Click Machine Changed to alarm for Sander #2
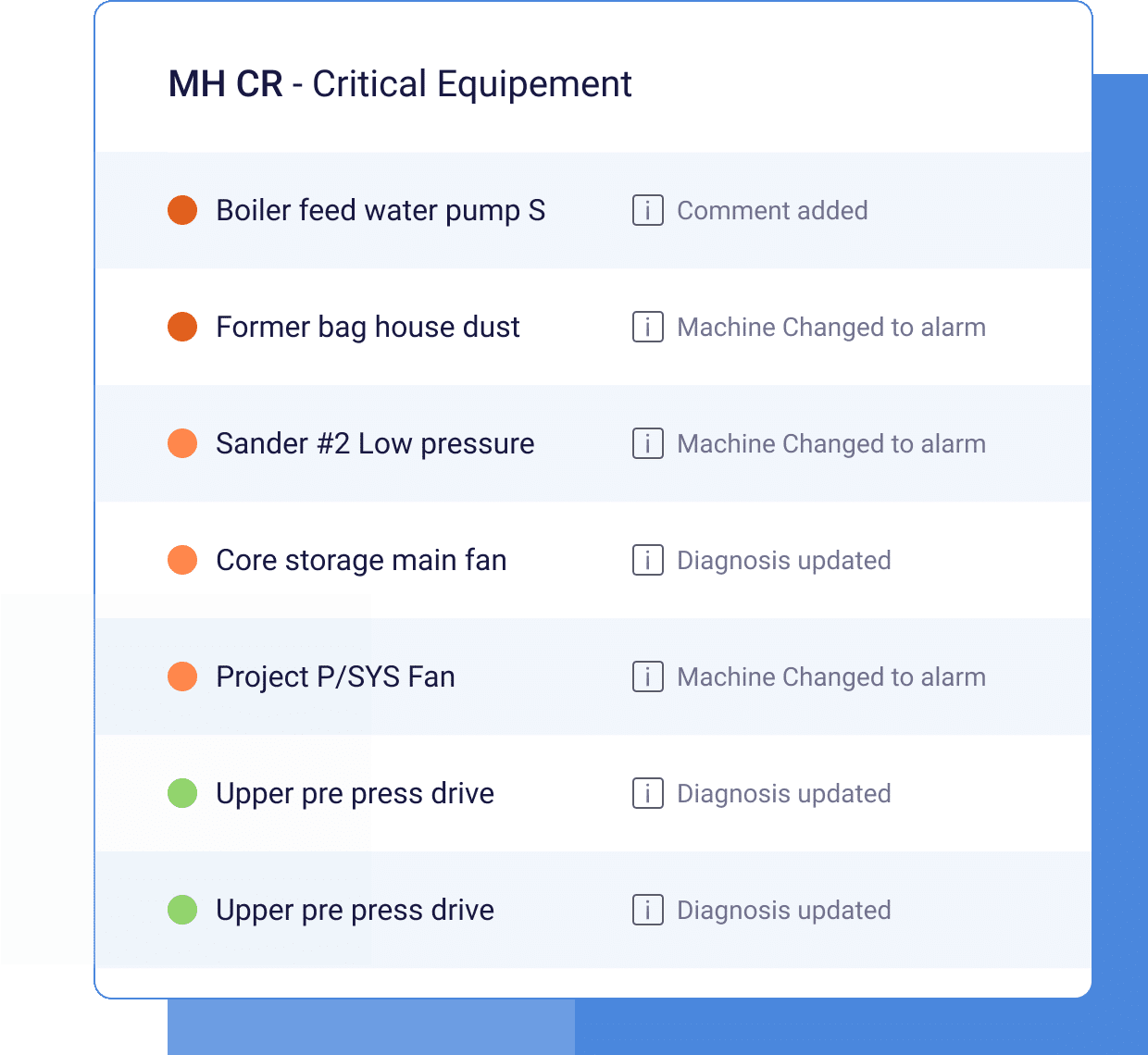The height and width of the screenshot is (1055, 1148). tap(830, 444)
